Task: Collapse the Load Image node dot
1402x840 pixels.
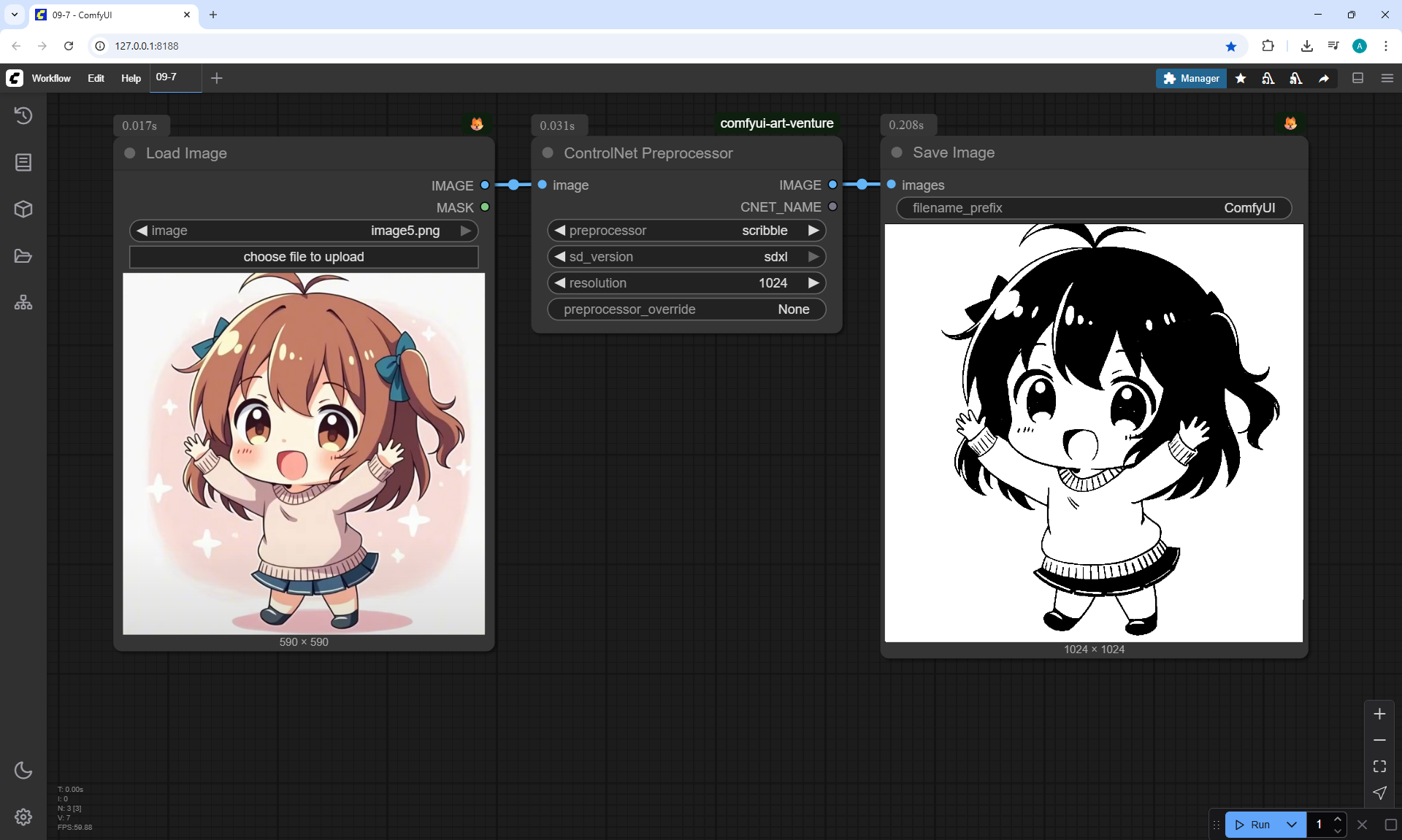Action: pyautogui.click(x=130, y=153)
